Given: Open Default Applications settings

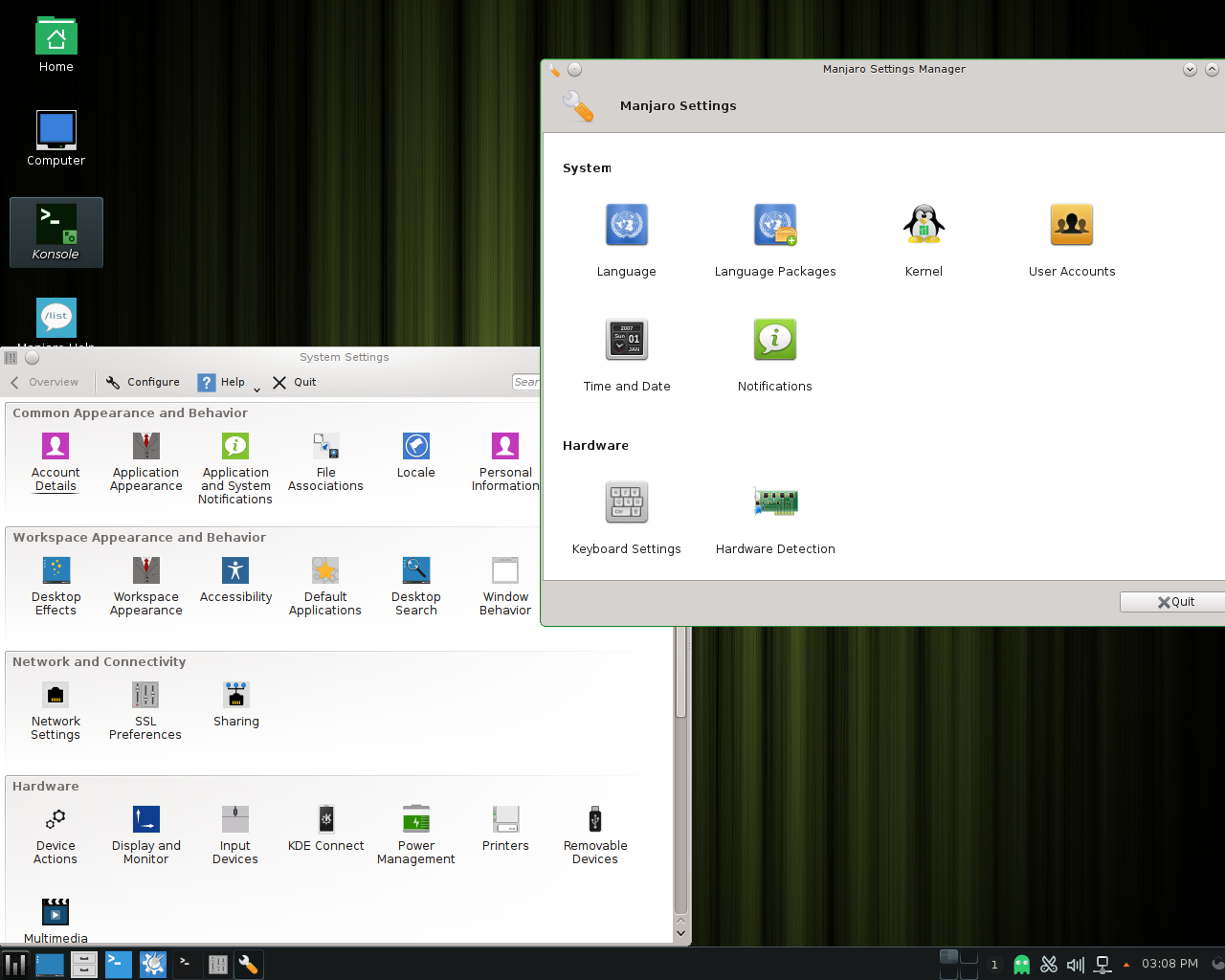Looking at the screenshot, I should 325,587.
